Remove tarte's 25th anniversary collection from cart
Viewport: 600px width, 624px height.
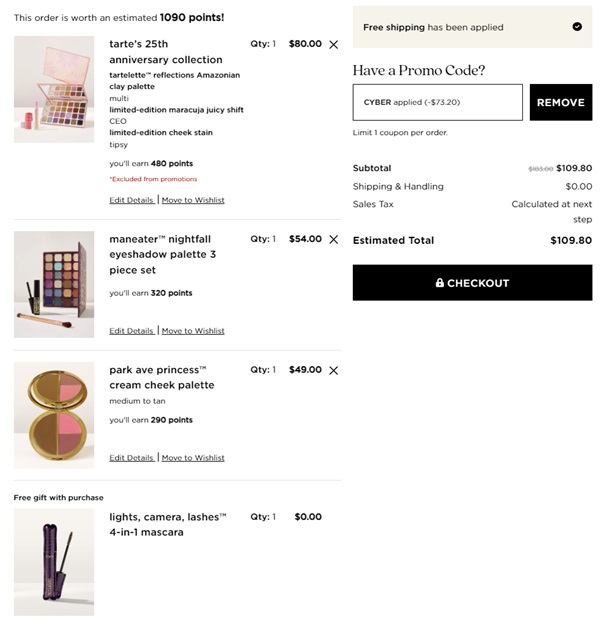[x=333, y=45]
